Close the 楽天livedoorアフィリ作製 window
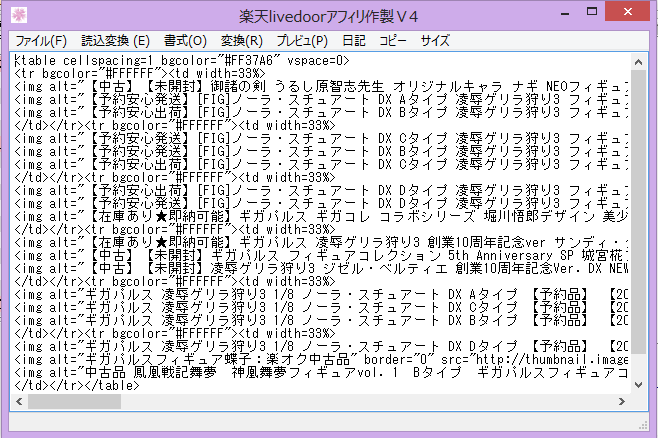Image resolution: width=658 pixels, height=438 pixels. (x=627, y=12)
